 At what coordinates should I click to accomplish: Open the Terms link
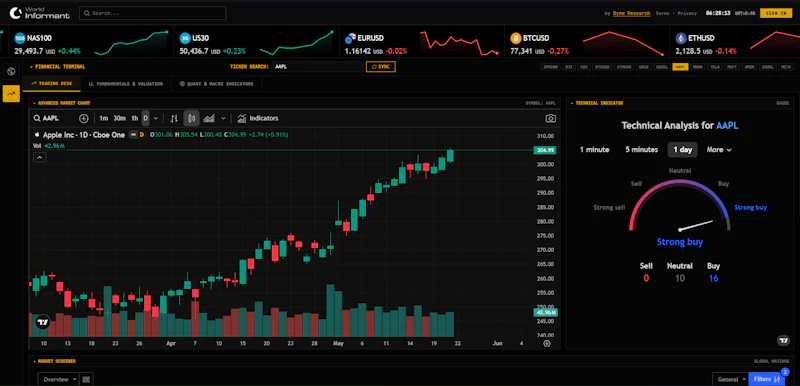(663, 13)
